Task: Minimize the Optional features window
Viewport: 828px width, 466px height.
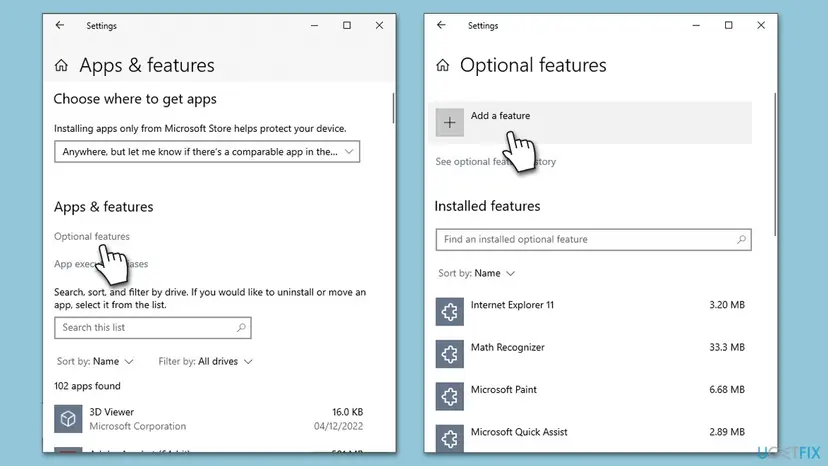Action: (x=696, y=25)
